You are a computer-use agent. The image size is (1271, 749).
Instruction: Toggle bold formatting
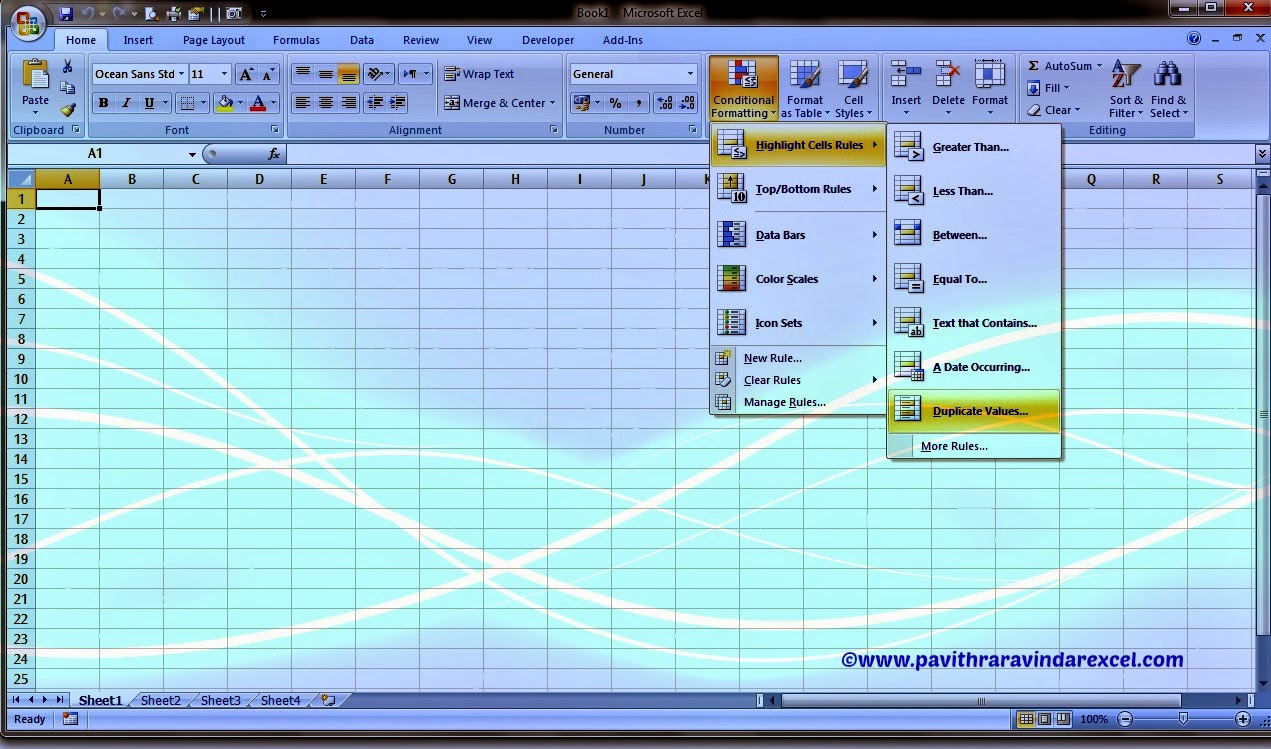(103, 103)
